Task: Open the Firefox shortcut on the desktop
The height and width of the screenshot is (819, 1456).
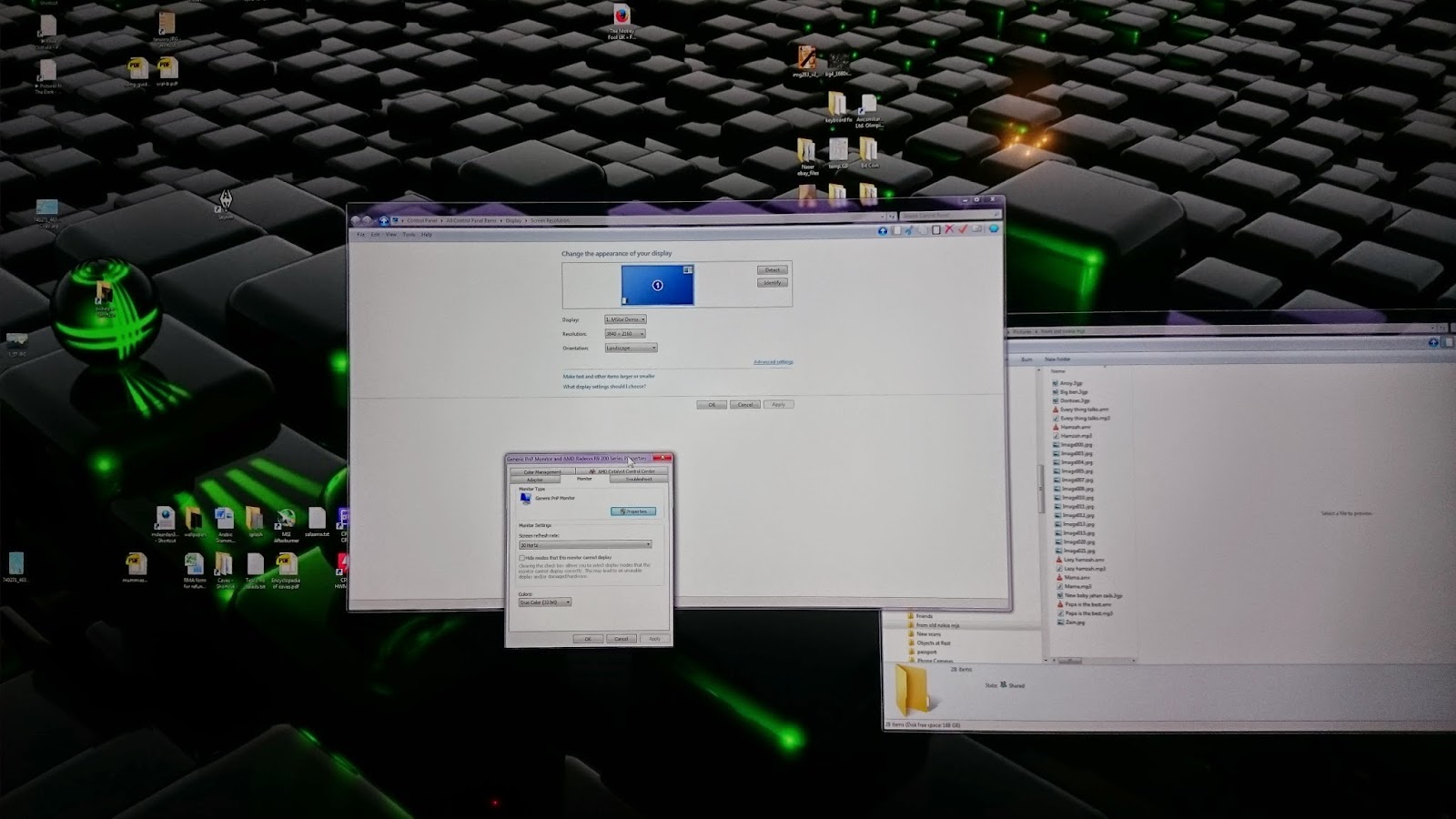Action: (622, 21)
